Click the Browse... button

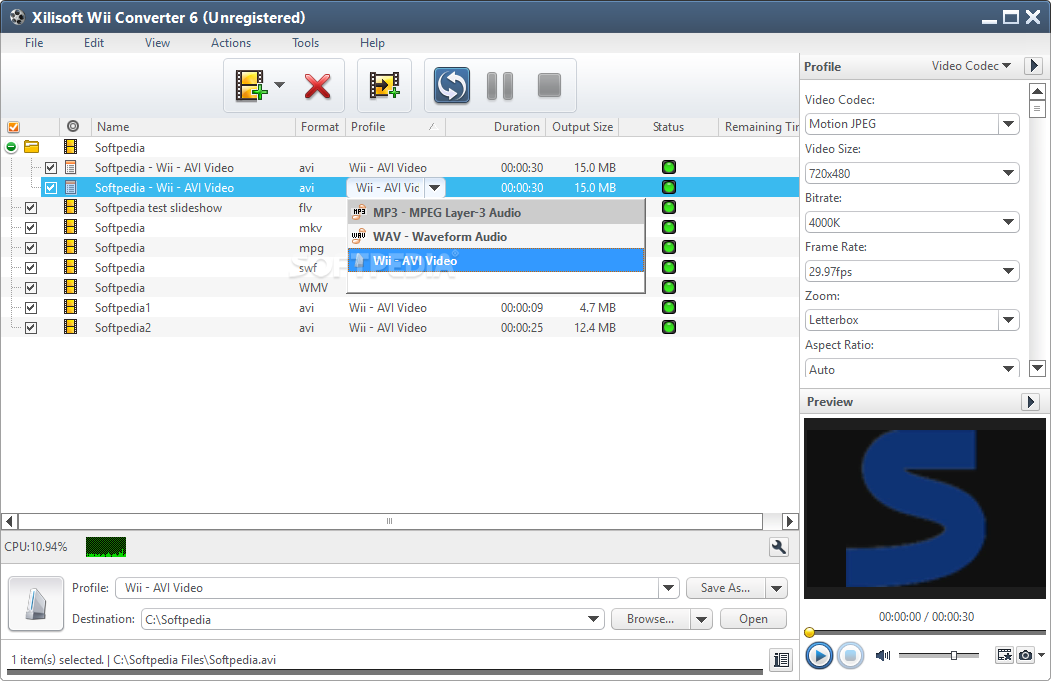click(651, 619)
